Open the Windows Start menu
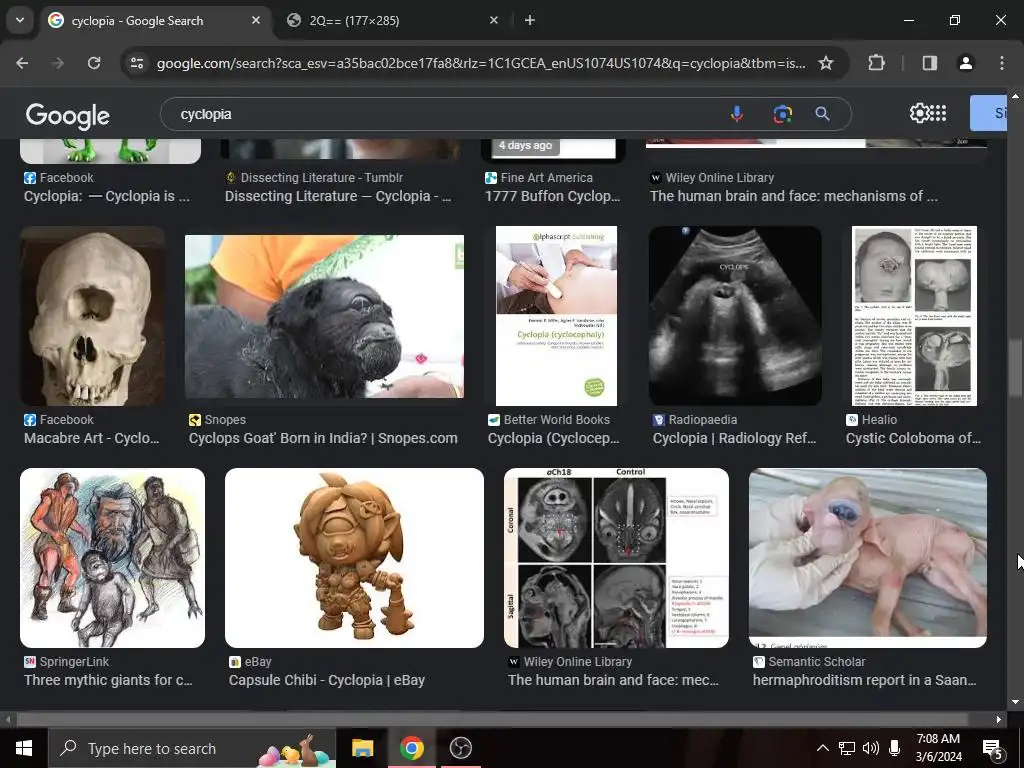This screenshot has width=1024, height=768. point(24,748)
